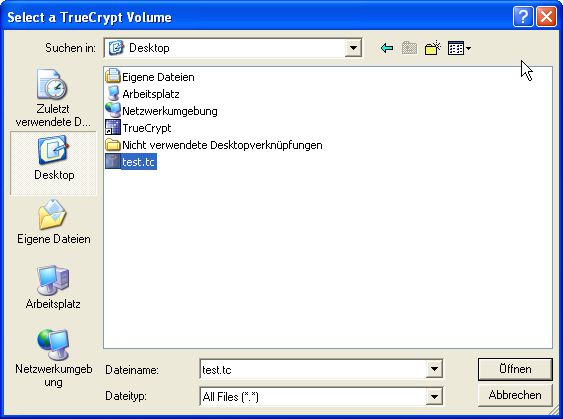Viewport: 563px width, 419px height.
Task: Click the dialog's resize grip corner
Action: click(x=553, y=410)
